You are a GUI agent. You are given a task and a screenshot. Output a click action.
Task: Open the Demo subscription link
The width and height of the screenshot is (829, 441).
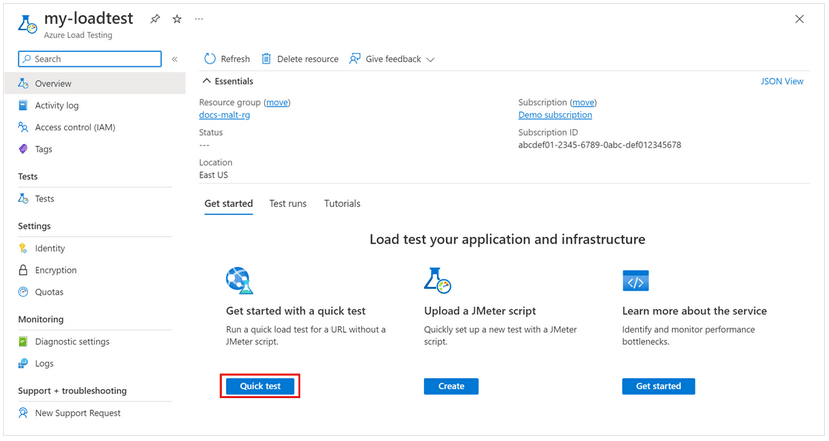[555, 115]
